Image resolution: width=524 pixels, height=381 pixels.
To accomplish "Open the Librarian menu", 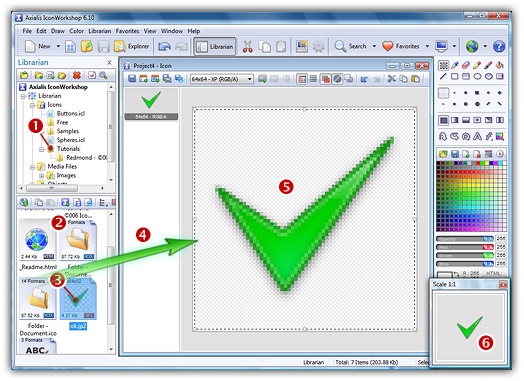I will click(x=100, y=31).
